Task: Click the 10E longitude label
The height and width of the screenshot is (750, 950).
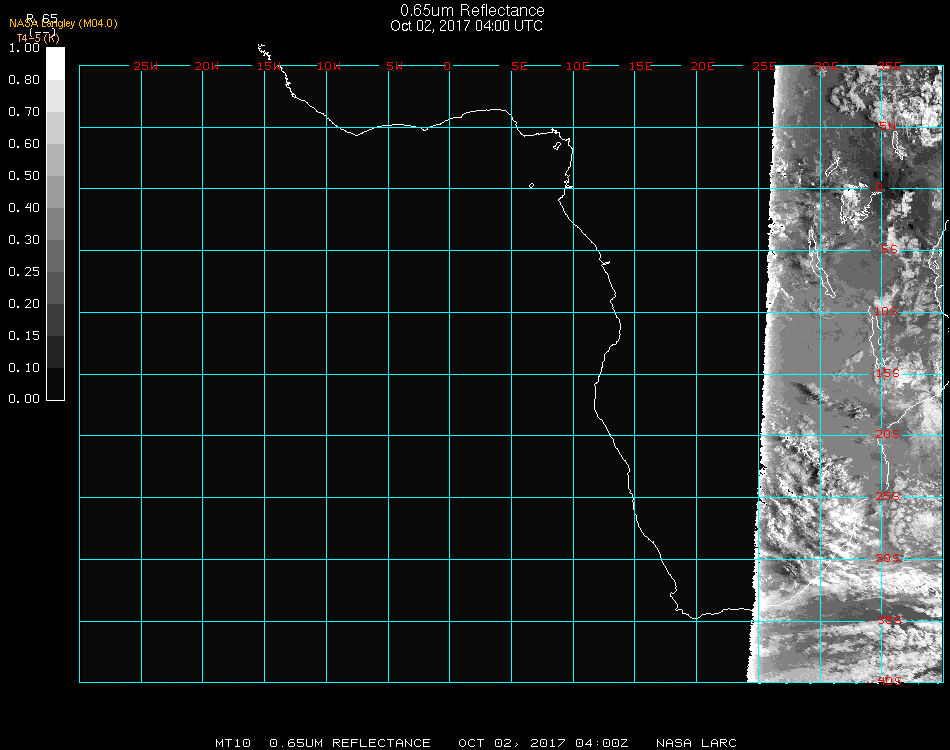Action: pos(577,66)
